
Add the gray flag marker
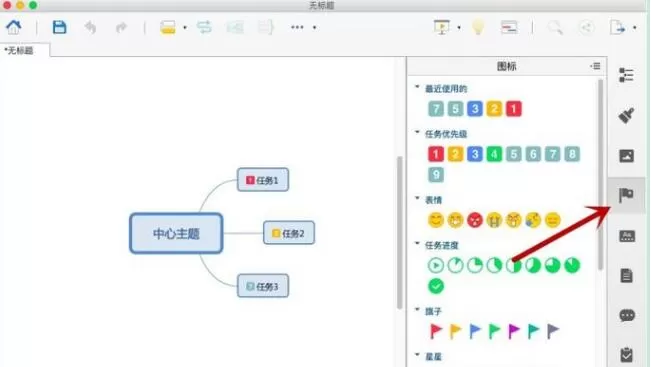[553, 331]
